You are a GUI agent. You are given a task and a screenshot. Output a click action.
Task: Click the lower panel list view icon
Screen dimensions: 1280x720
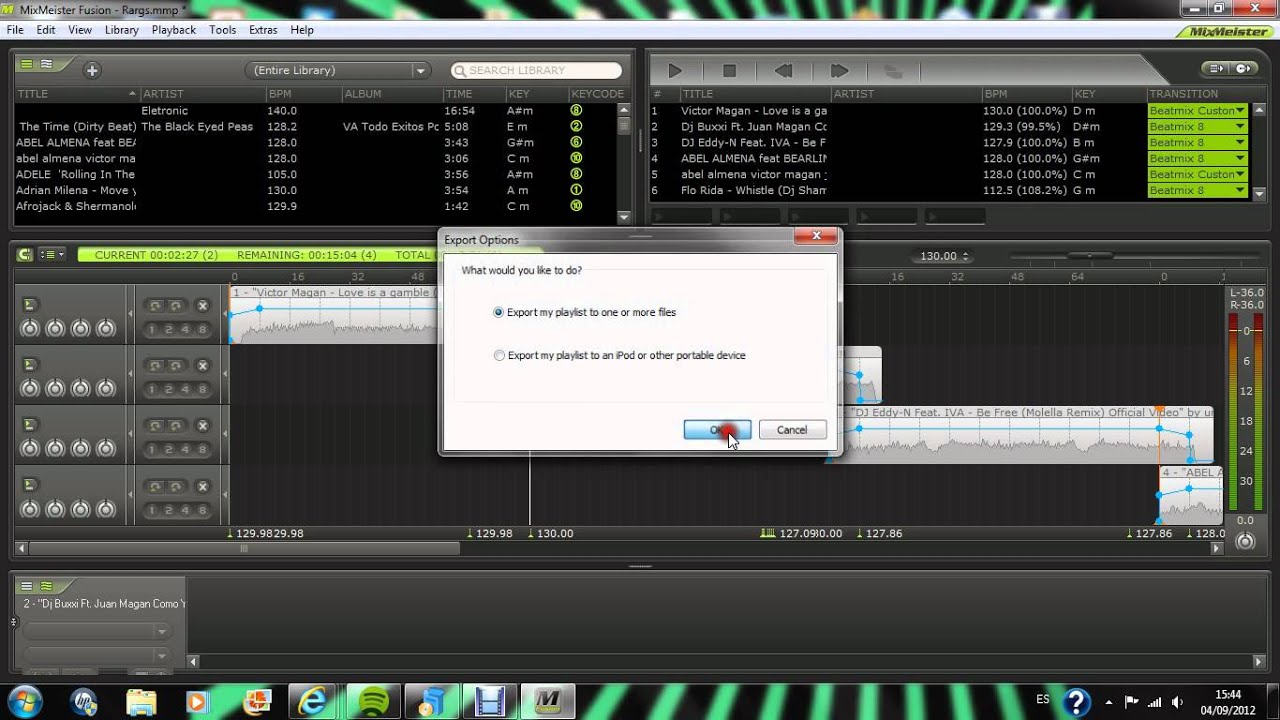[x=28, y=586]
